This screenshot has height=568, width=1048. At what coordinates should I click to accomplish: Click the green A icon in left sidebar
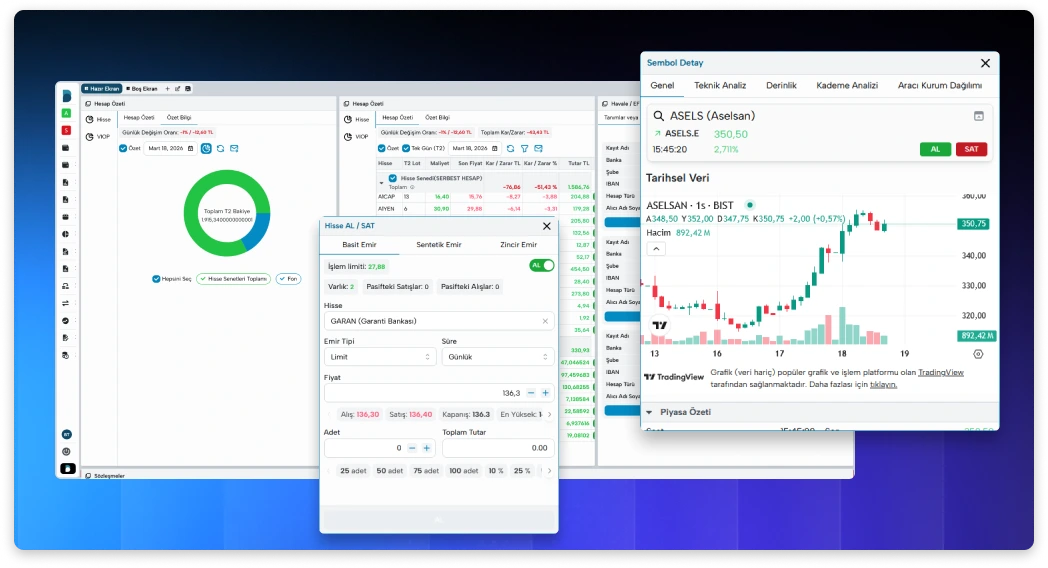(66, 113)
